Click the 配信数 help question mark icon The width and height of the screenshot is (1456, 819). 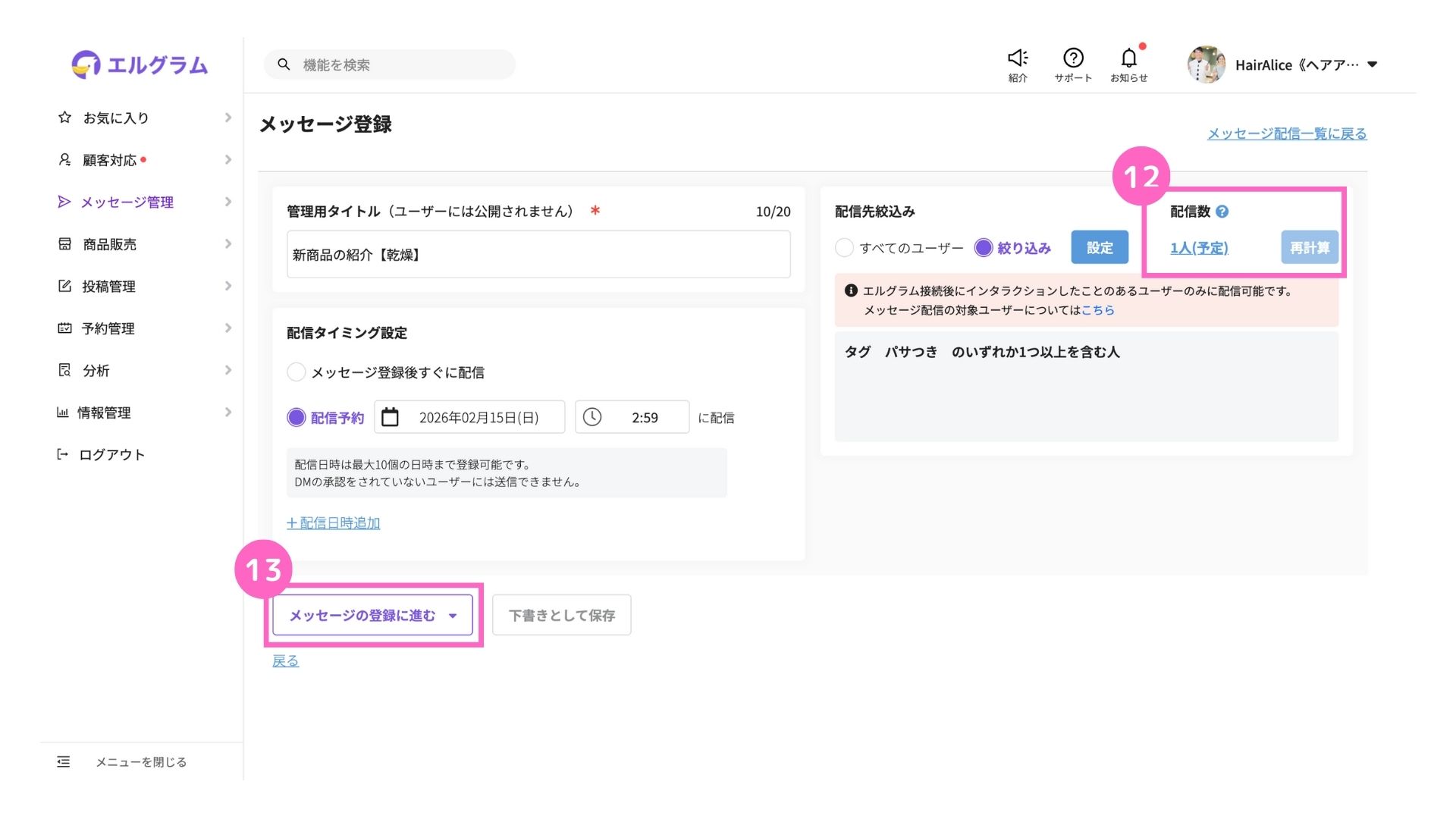1222,212
